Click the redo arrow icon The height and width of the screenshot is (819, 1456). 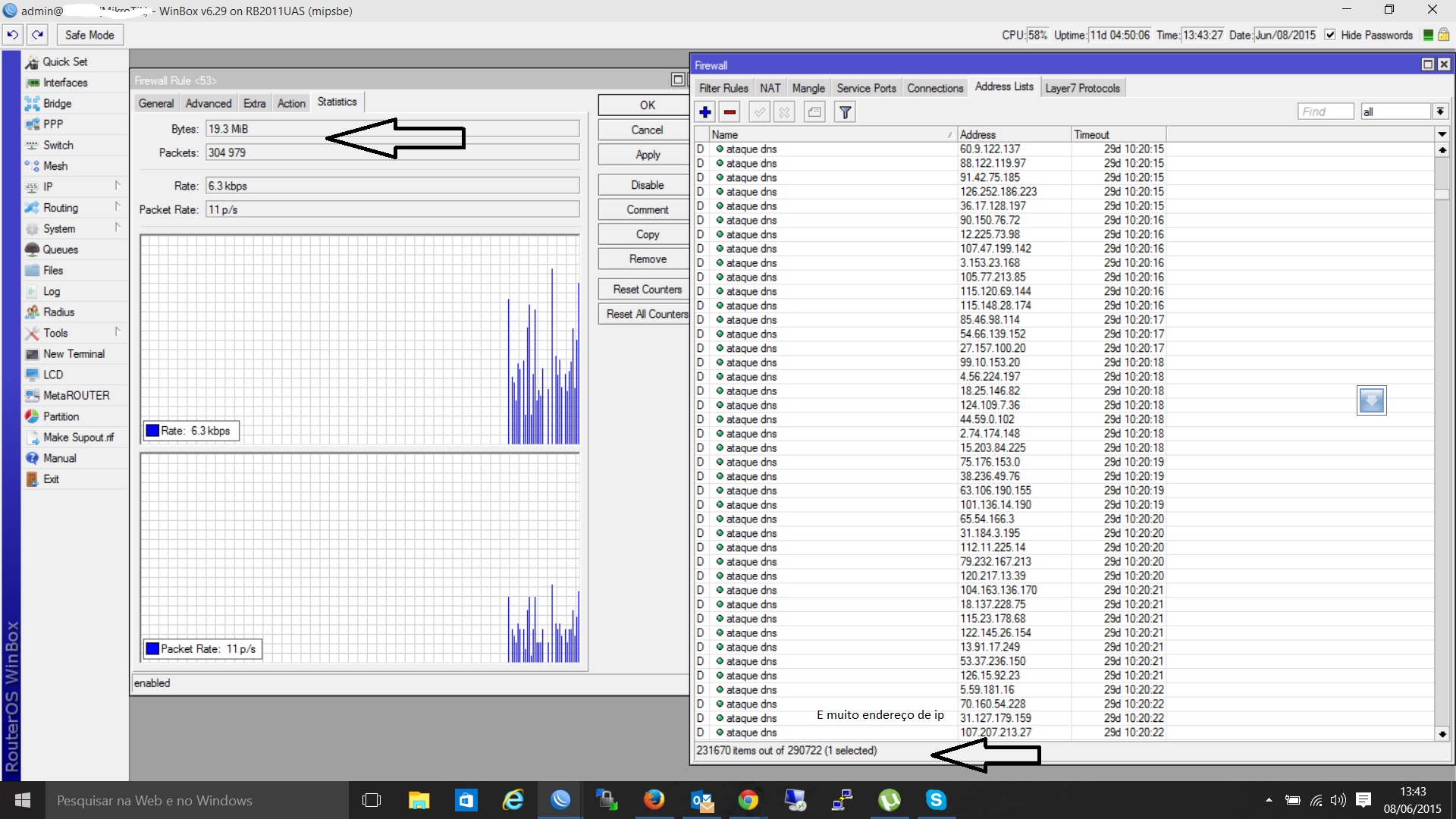tap(38, 35)
